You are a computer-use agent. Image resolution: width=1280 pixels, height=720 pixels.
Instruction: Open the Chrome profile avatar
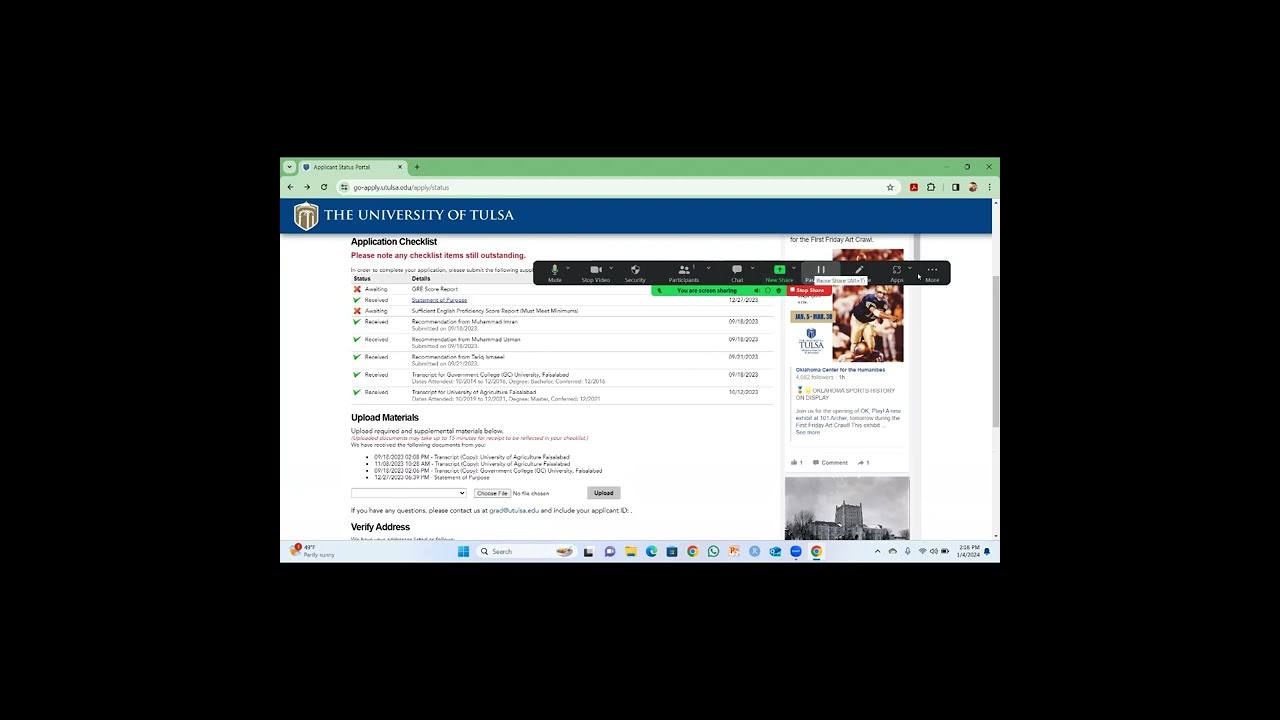pyautogui.click(x=972, y=187)
